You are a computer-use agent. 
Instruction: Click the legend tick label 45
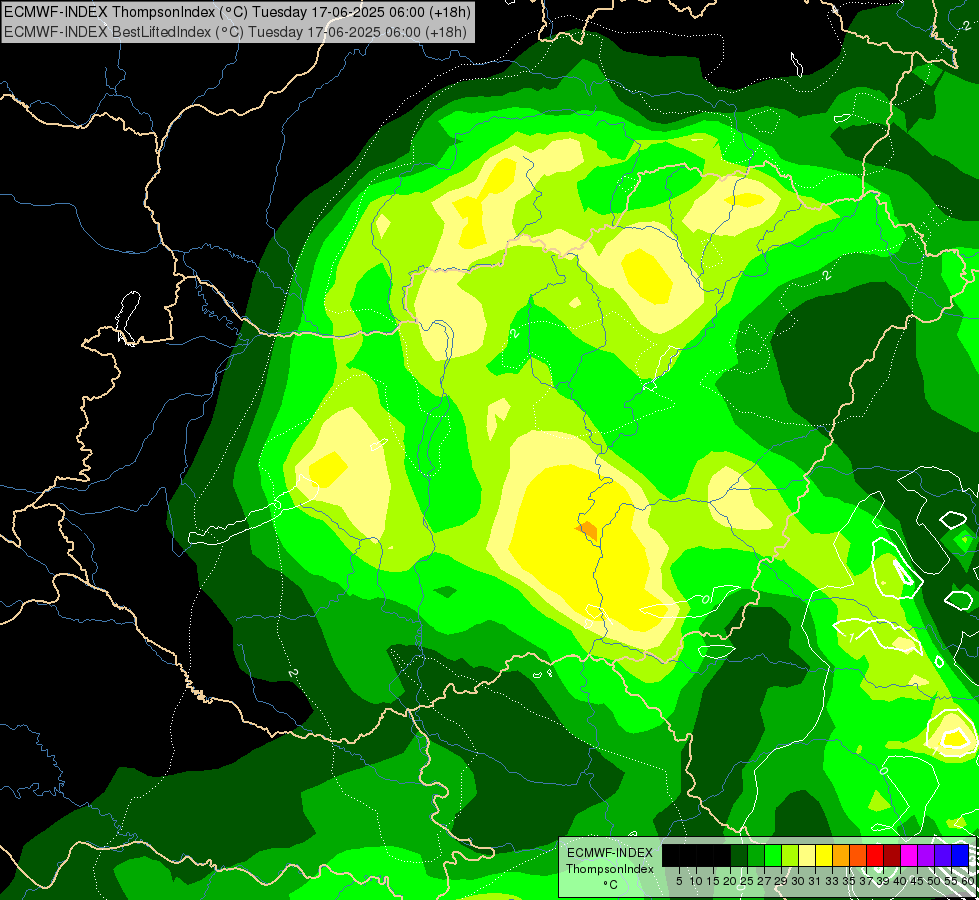click(918, 881)
